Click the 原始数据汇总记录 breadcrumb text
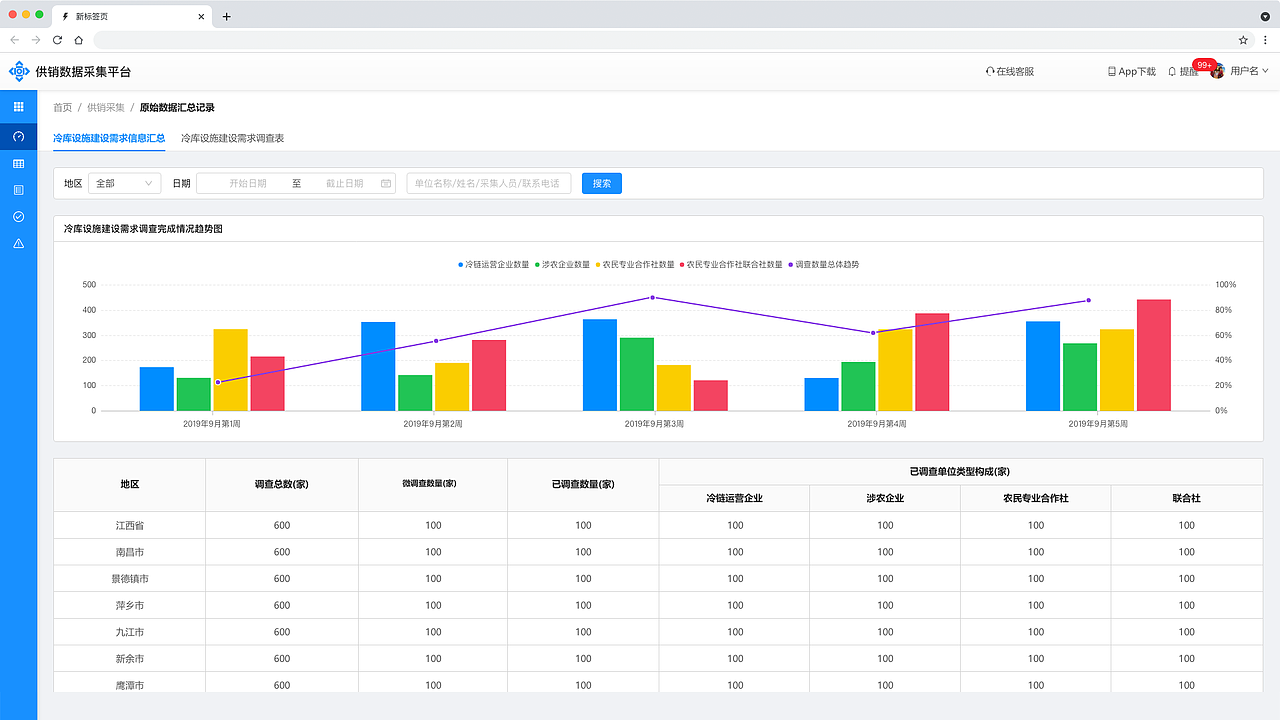 point(177,107)
